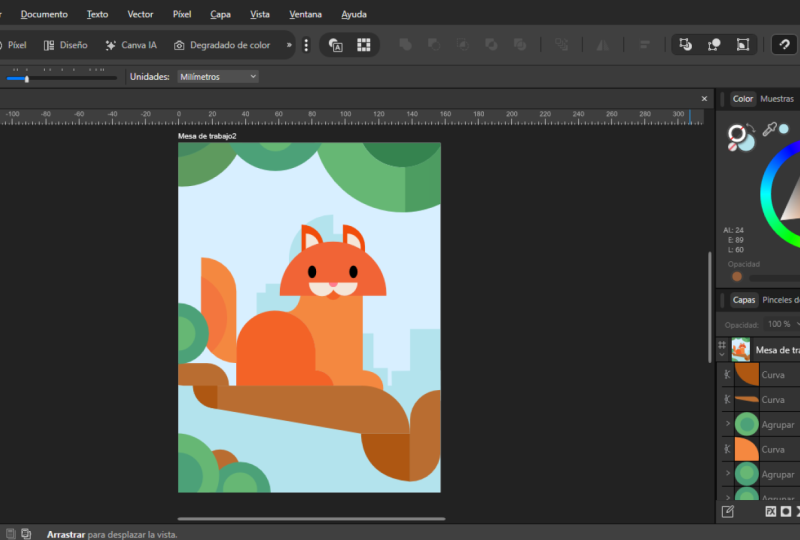Screen dimensions: 800x540
Task: Open the Capa menu
Action: tap(220, 14)
